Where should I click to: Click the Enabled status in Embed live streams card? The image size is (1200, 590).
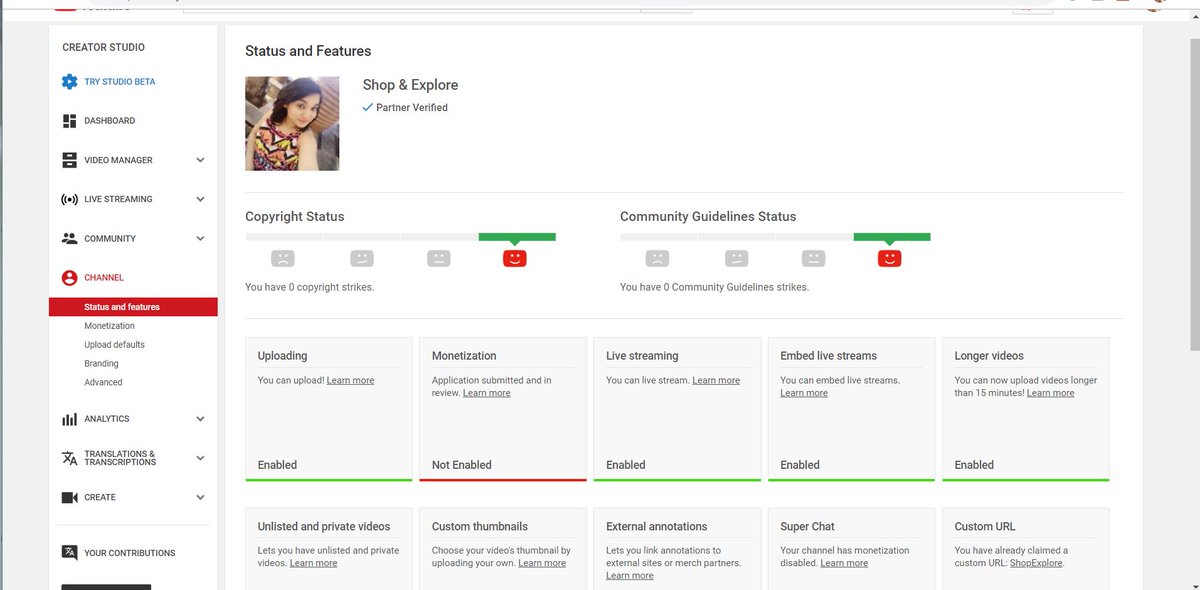pyautogui.click(x=800, y=465)
